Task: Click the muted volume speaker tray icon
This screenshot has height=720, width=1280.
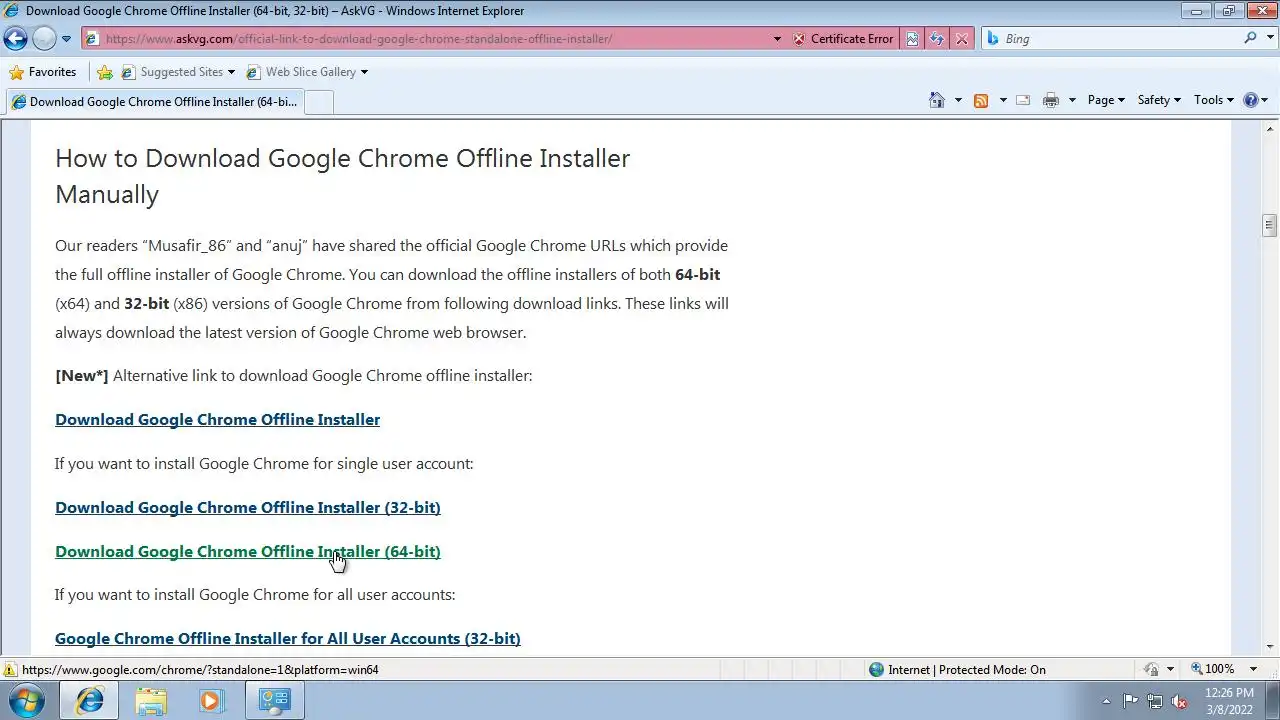Action: tap(1180, 701)
